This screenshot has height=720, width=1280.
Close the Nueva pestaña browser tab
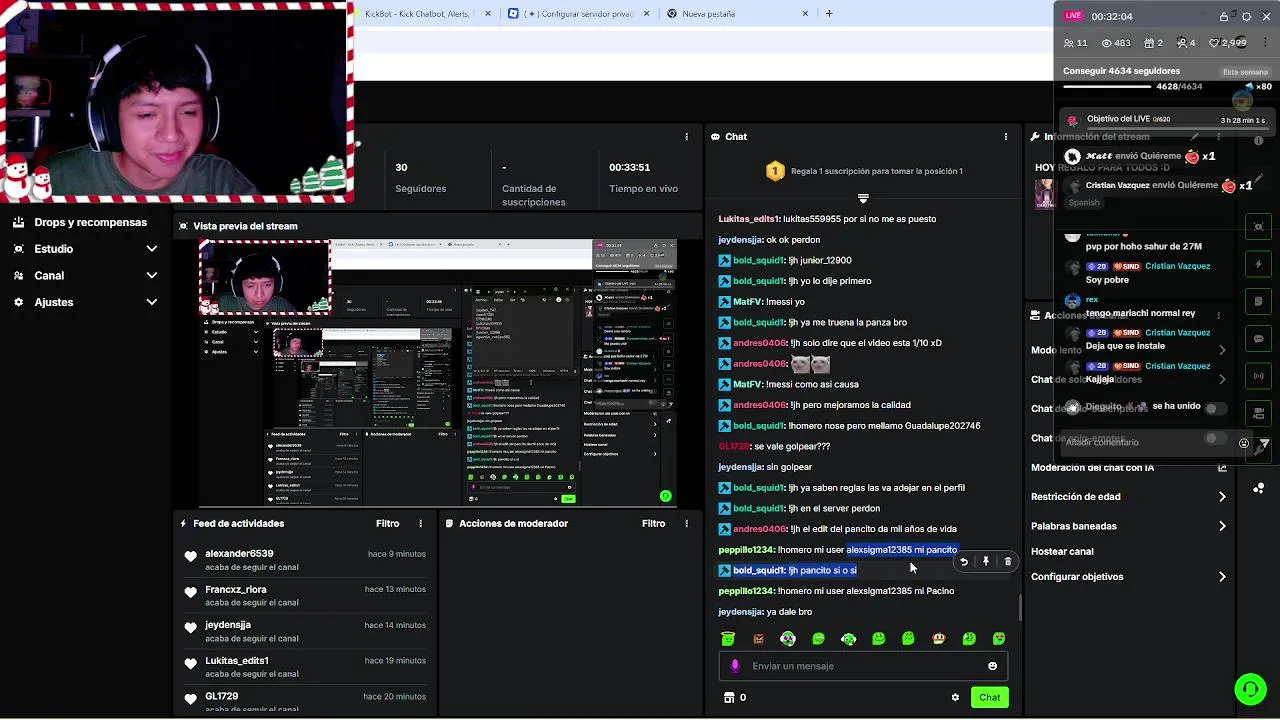click(x=805, y=14)
